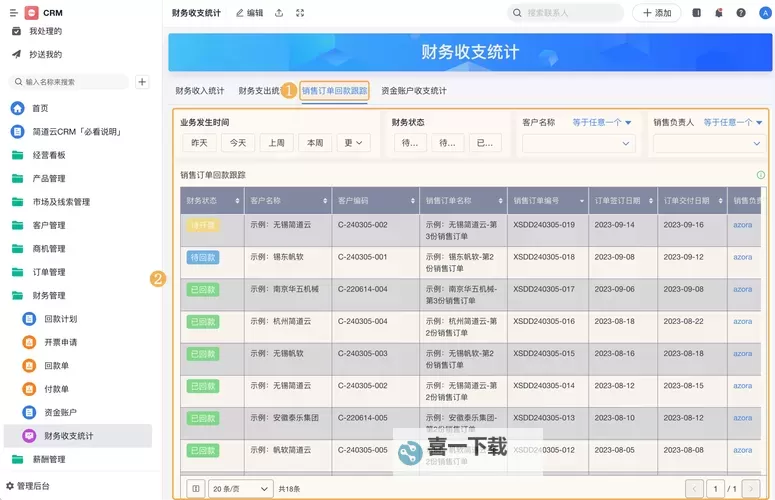Open 销售负责人 等于任意一个 condition dropdown
The height and width of the screenshot is (500, 775).
733,122
